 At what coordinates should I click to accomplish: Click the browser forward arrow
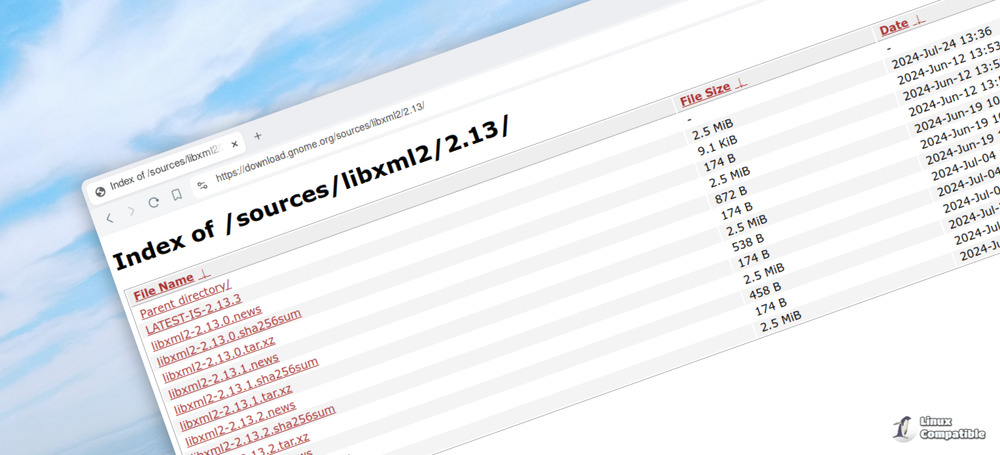pyautogui.click(x=131, y=210)
